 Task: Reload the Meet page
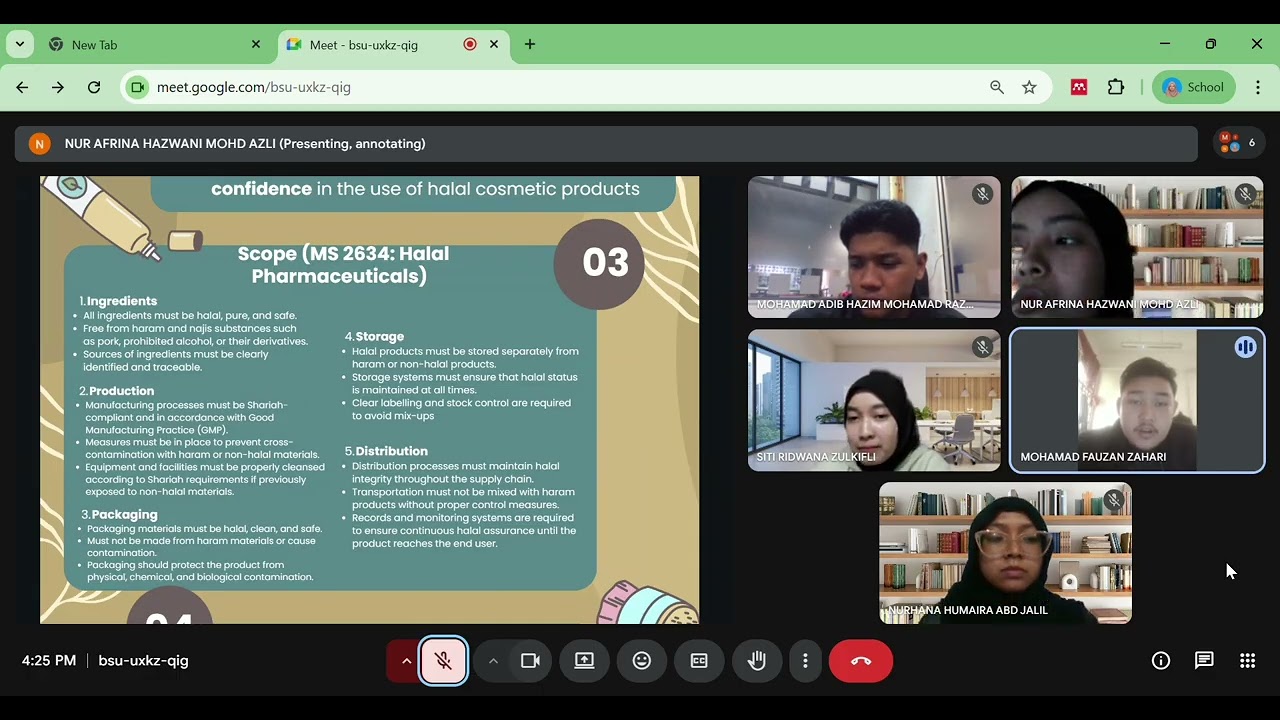(94, 88)
